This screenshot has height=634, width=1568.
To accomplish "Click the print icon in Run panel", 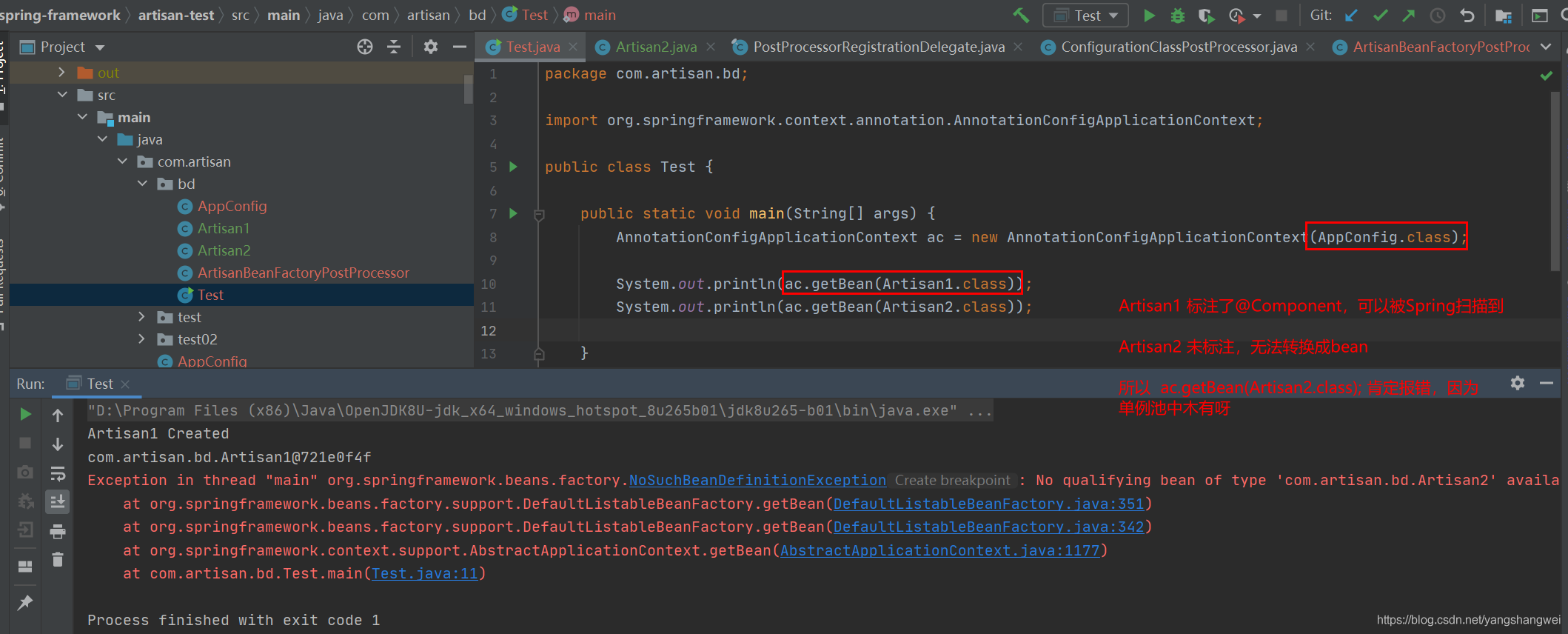I will tap(58, 531).
